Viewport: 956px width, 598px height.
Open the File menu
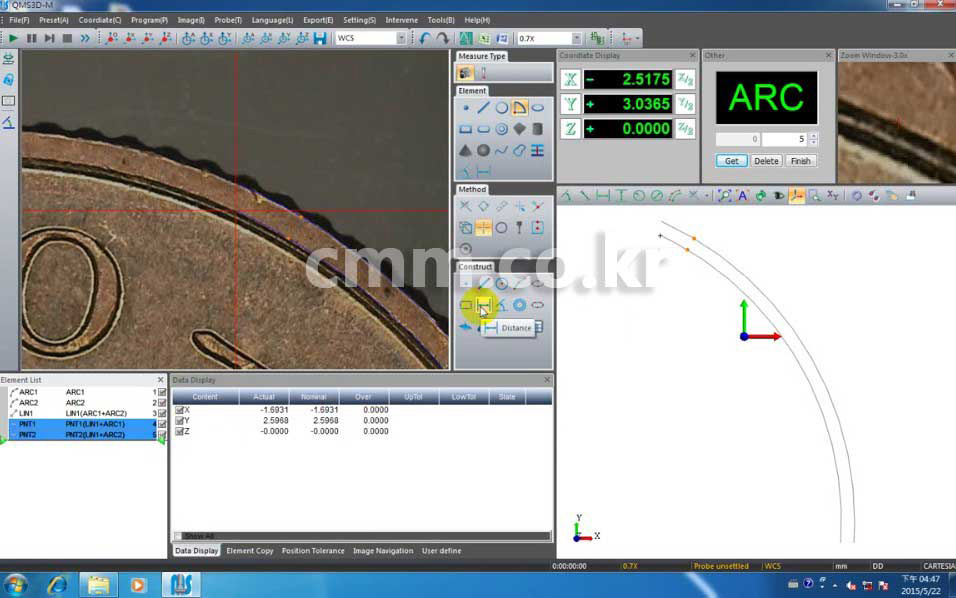point(19,20)
